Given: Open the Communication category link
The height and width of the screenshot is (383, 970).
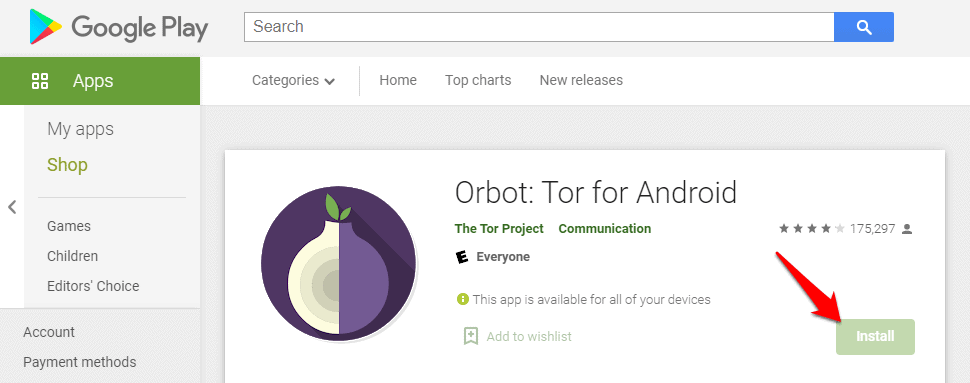Looking at the screenshot, I should tap(604, 229).
